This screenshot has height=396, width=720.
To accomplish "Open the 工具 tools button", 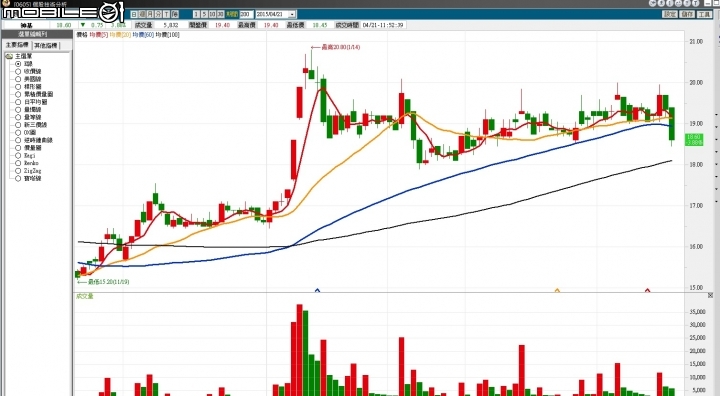I will [x=704, y=14].
